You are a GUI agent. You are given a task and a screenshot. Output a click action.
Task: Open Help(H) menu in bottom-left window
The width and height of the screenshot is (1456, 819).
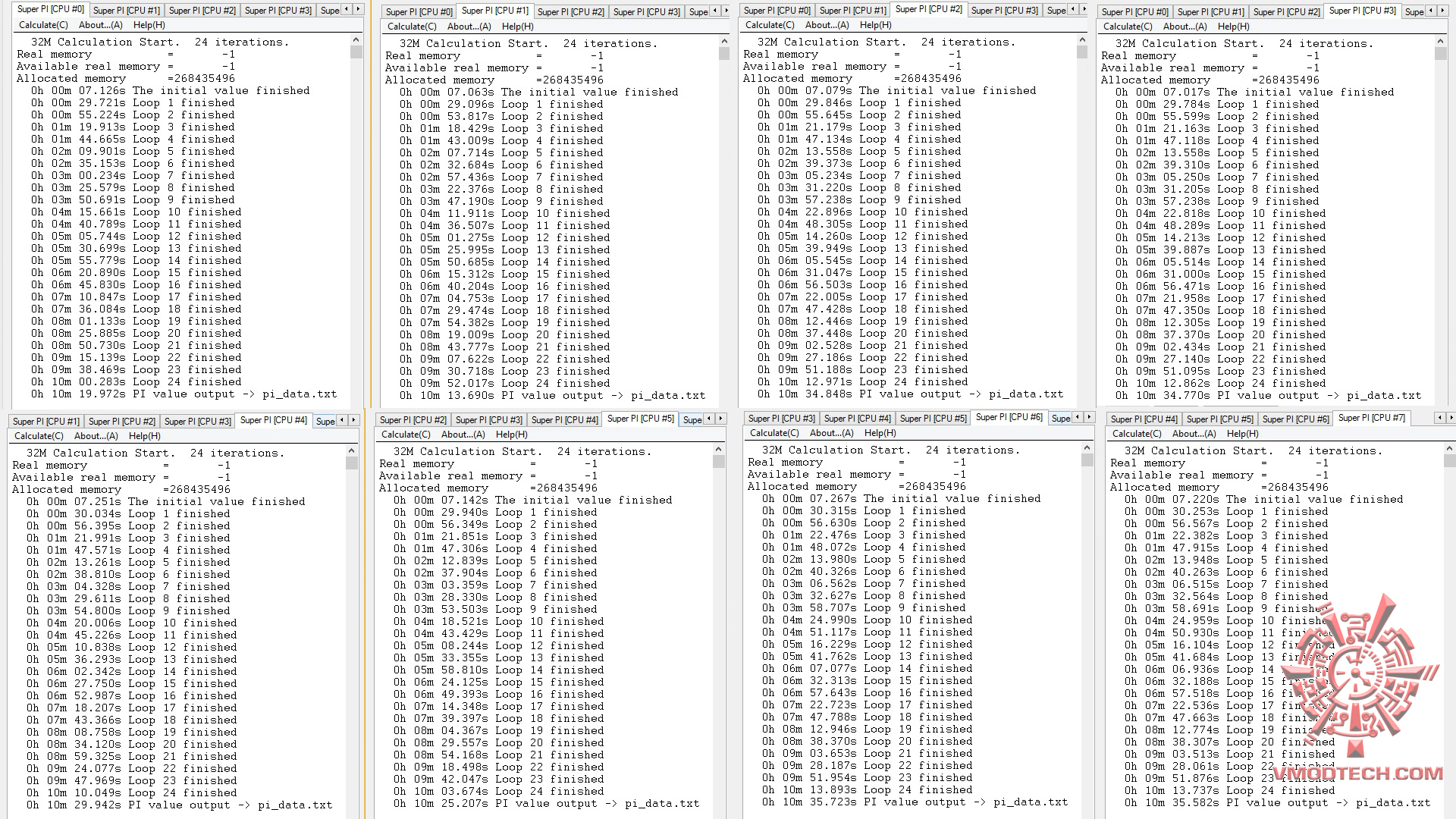pyautogui.click(x=144, y=436)
